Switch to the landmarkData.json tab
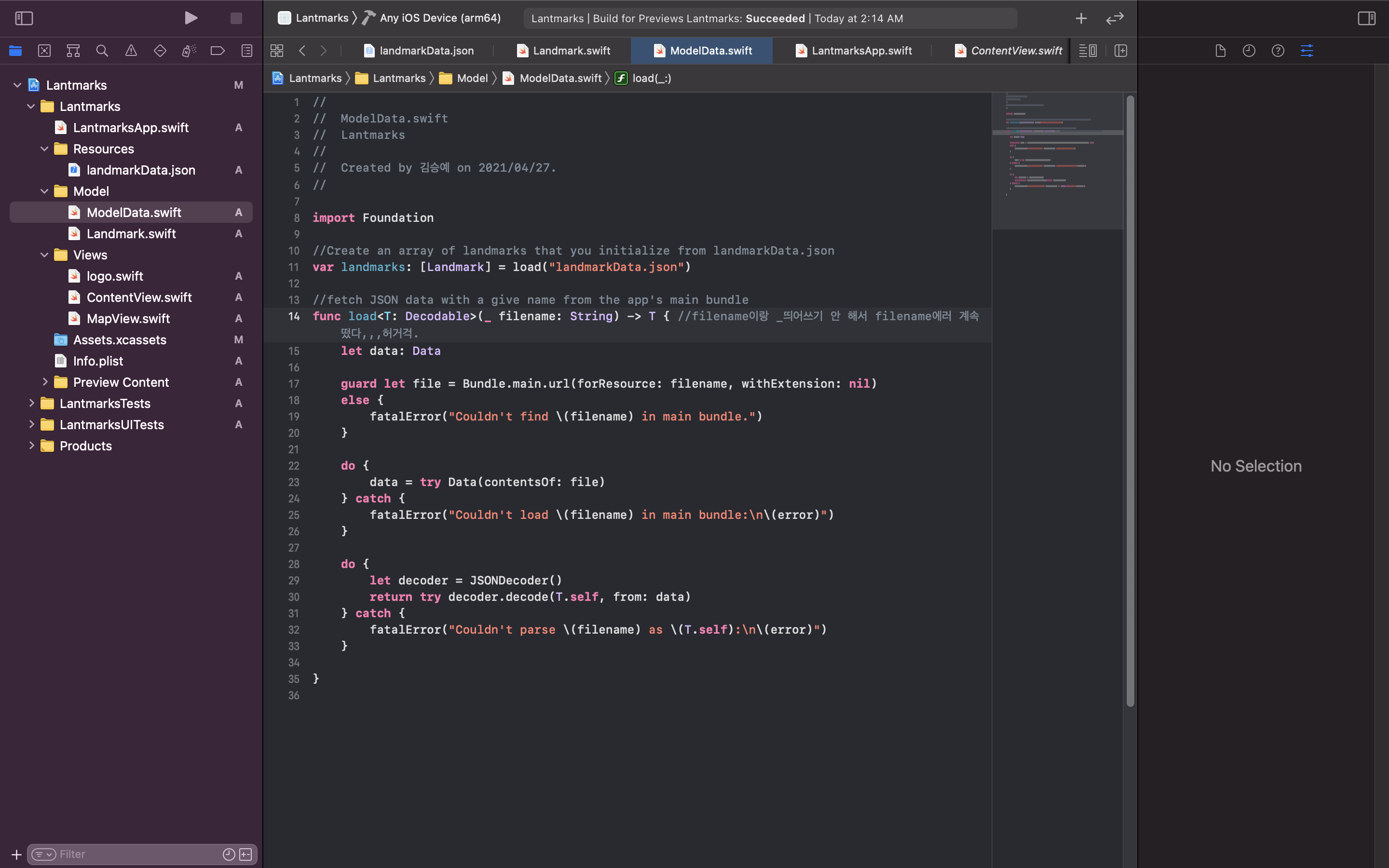The width and height of the screenshot is (1389, 868). (419, 51)
